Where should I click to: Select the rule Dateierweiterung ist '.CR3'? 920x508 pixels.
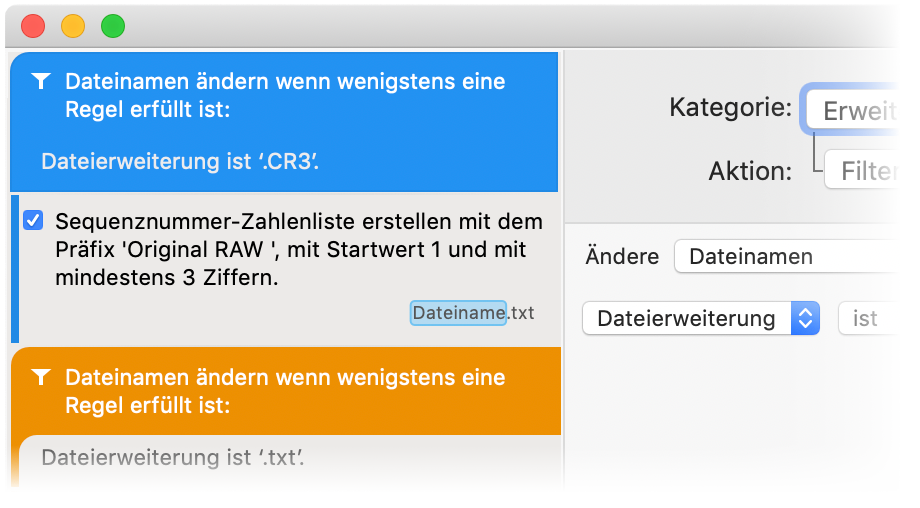[180, 161]
